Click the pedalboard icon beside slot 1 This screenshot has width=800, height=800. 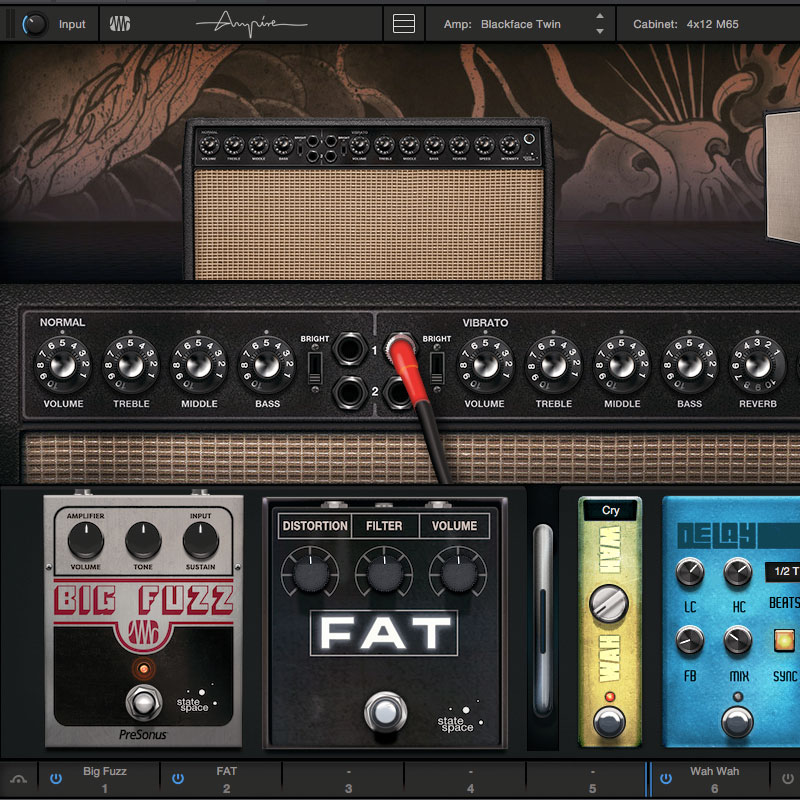pyautogui.click(x=19, y=779)
